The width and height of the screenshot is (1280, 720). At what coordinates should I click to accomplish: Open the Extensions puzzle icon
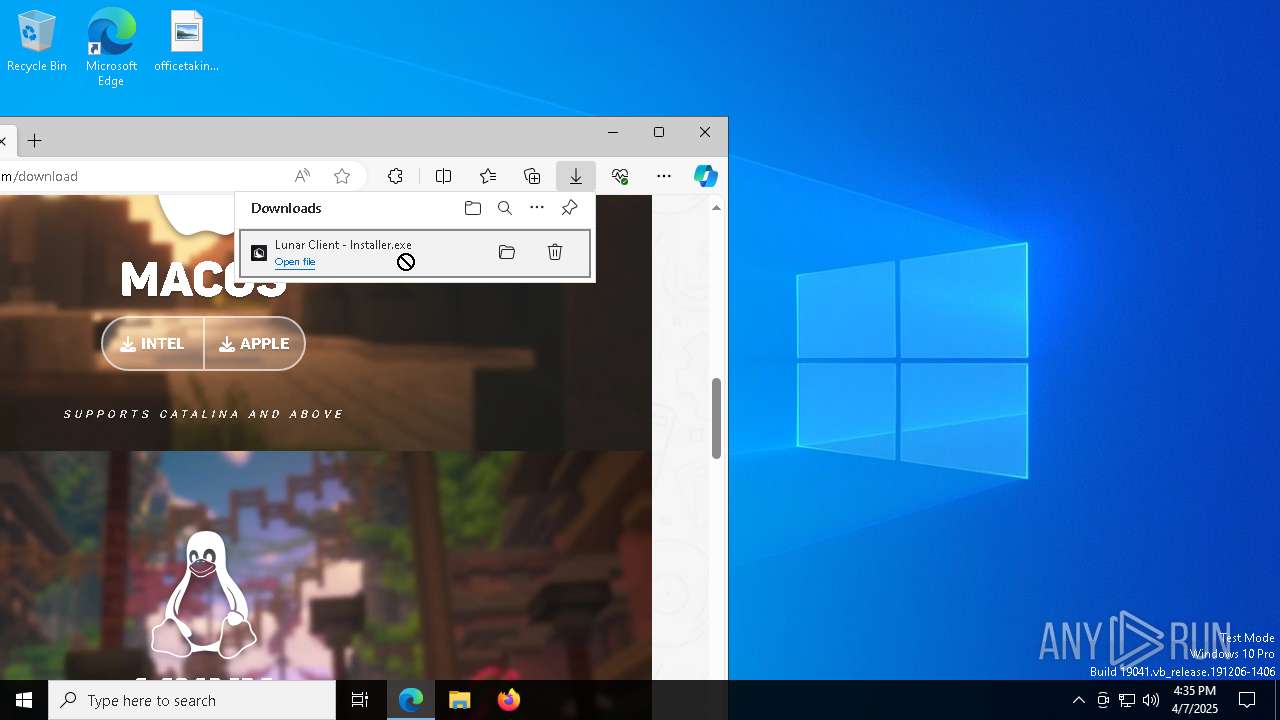coord(395,176)
